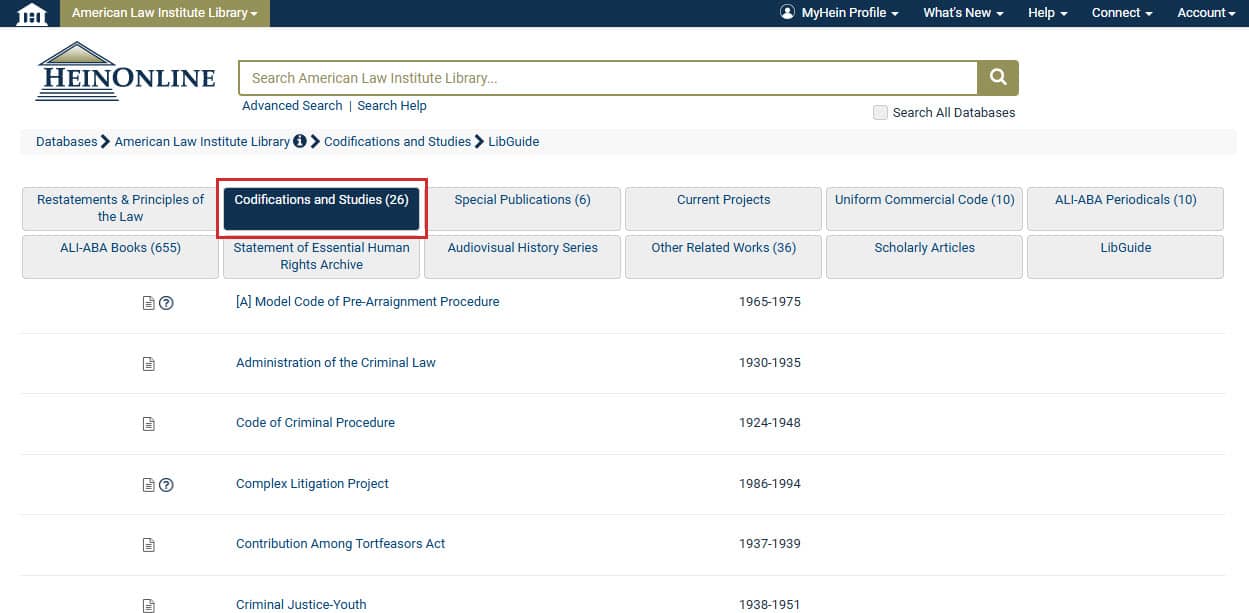The image size is (1249, 613).
Task: Click help icon next to Model Code of Pre-Arraignment Procedure
Action: coord(165,302)
